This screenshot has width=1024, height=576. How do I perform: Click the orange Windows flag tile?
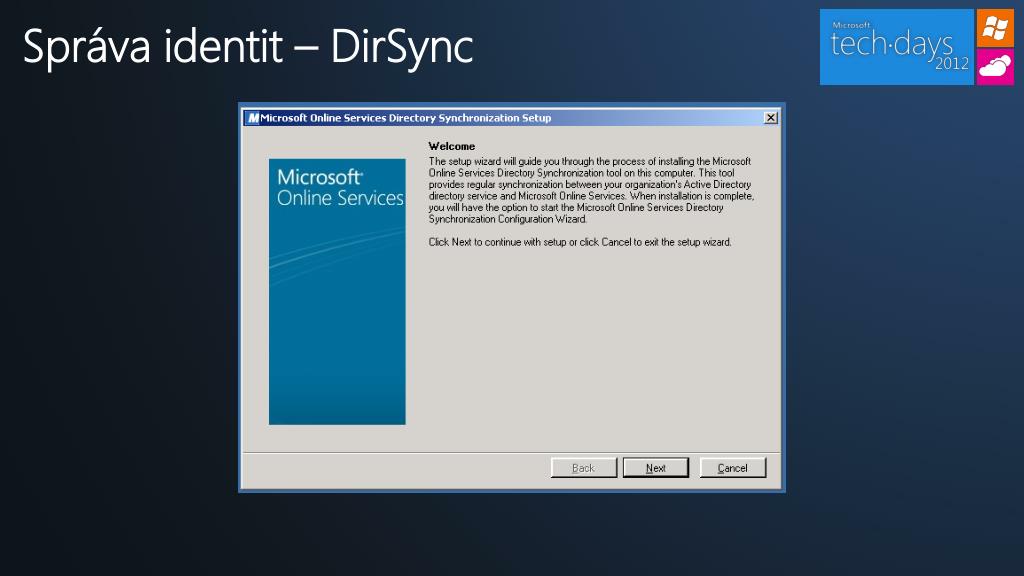point(995,28)
